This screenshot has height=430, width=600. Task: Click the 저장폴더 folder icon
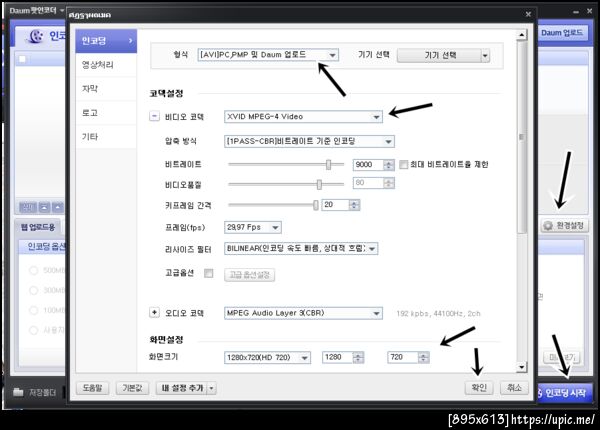18,392
